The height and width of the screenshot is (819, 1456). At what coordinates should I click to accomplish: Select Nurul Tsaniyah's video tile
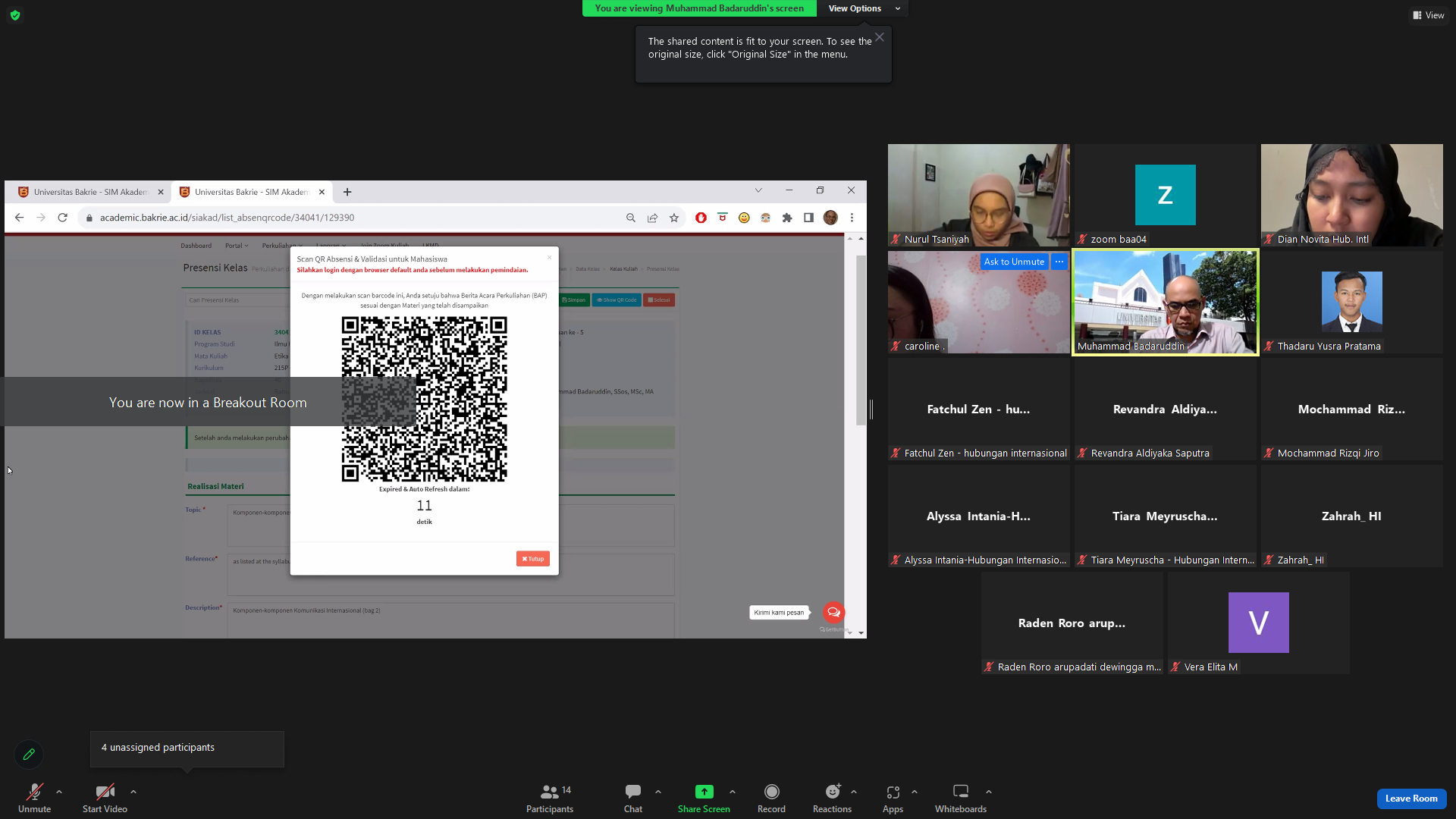click(978, 195)
